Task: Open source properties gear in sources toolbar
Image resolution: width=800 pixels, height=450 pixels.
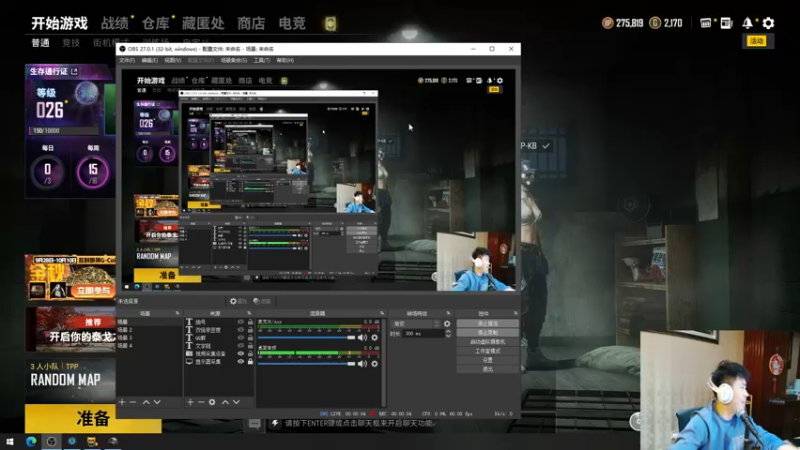Action: tap(212, 402)
